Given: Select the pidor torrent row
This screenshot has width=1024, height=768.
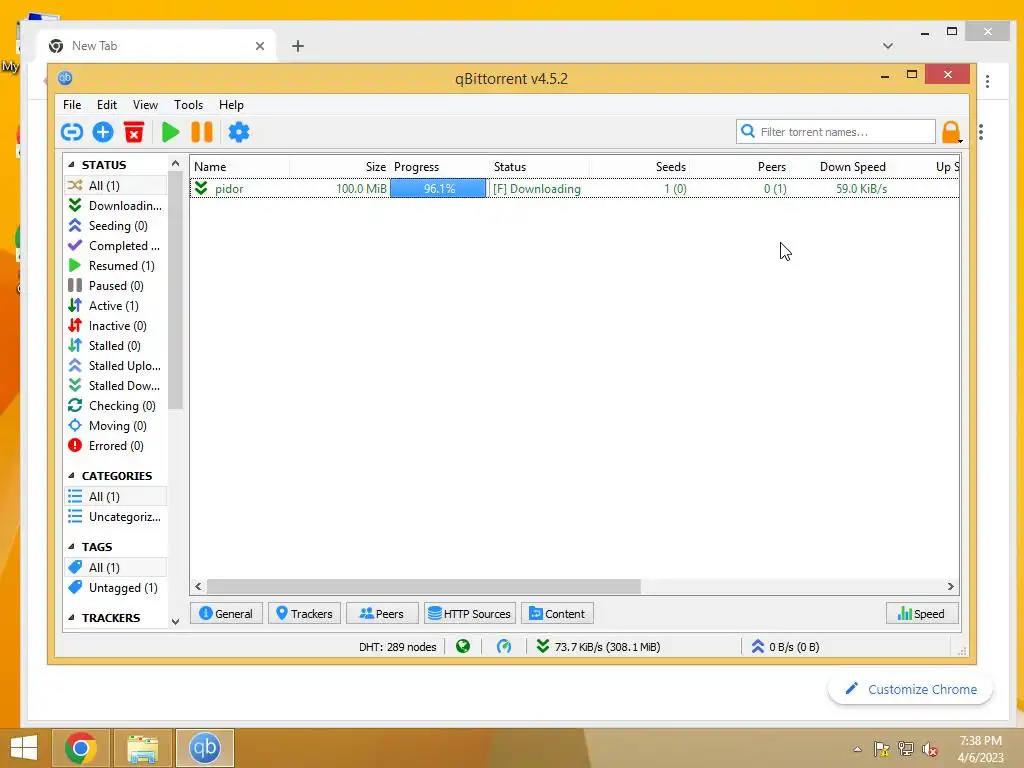Looking at the screenshot, I should click(x=575, y=189).
